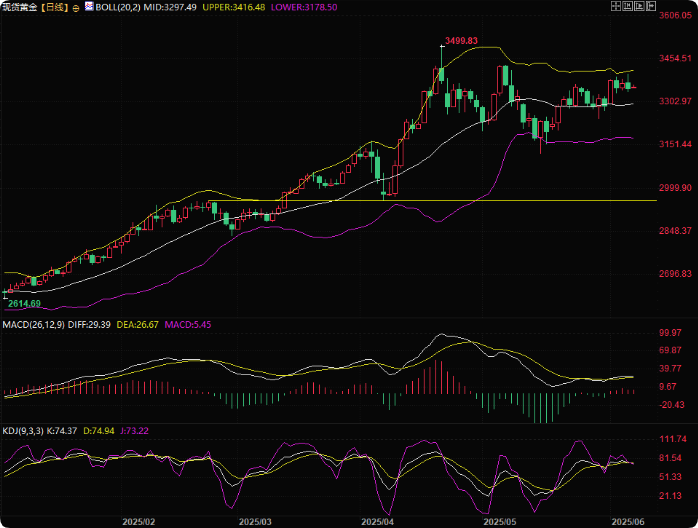Select the 2025/02 date on time axis
This screenshot has height=528, width=698.
pyautogui.click(x=138, y=521)
